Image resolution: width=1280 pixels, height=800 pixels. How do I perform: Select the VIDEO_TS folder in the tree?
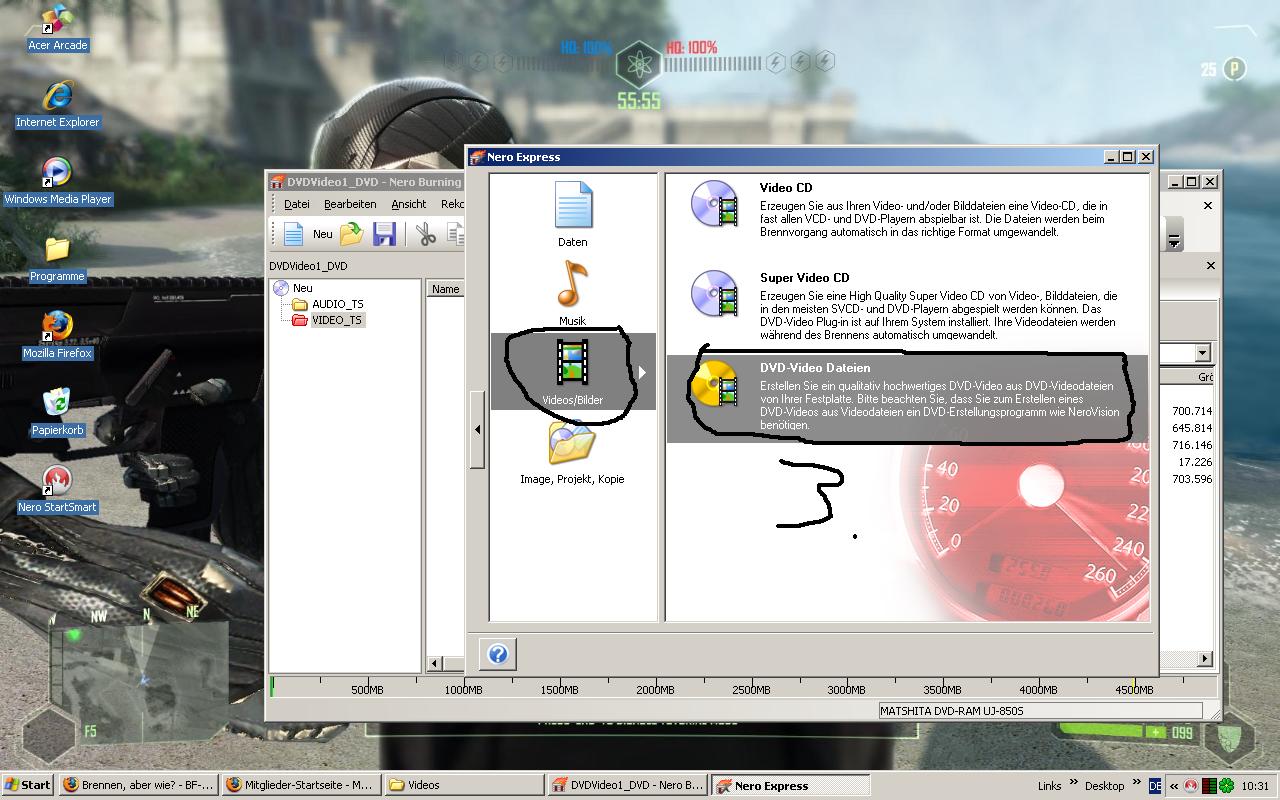coord(336,320)
